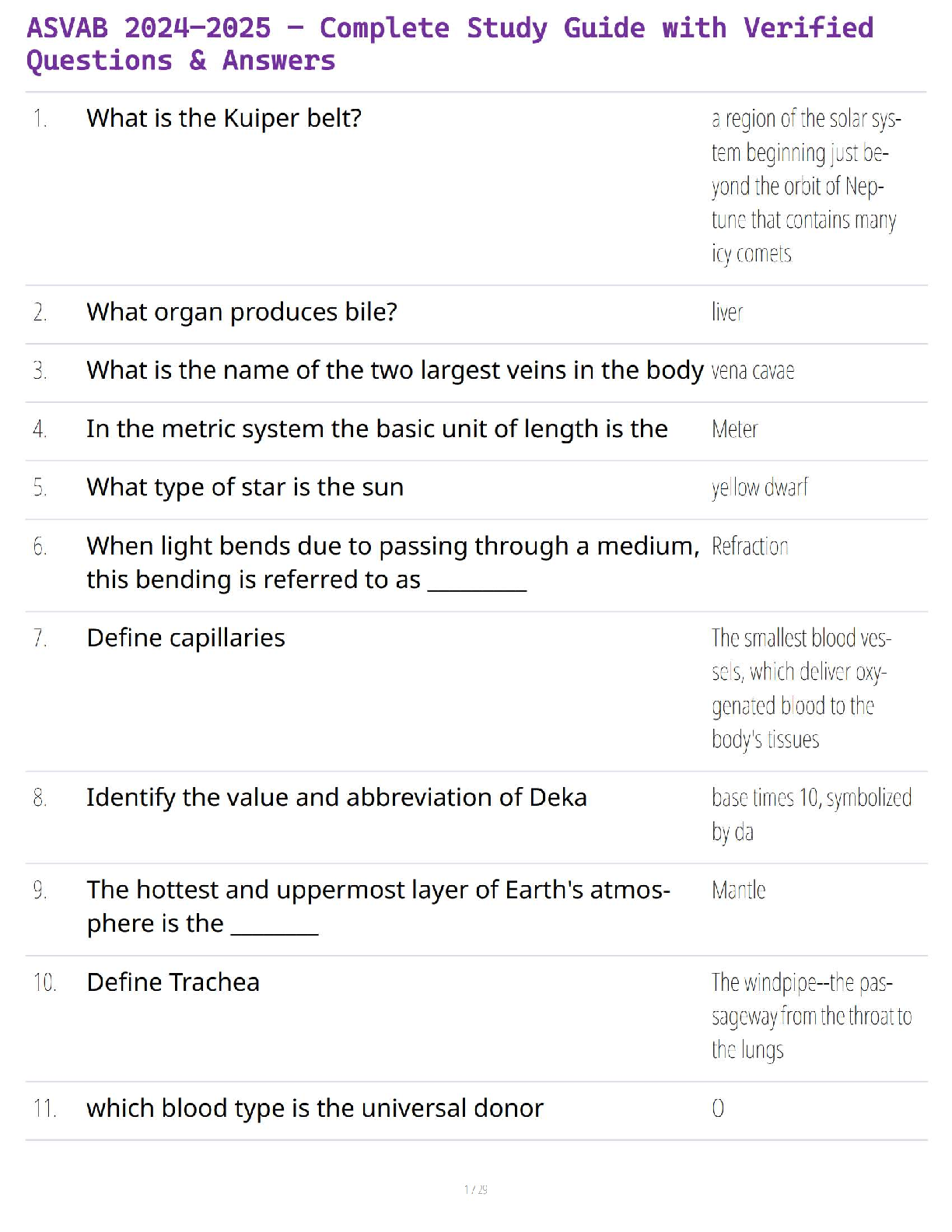This screenshot has width=952, height=1232.
Task: Click the answer 'Refraction'
Action: click(x=750, y=547)
